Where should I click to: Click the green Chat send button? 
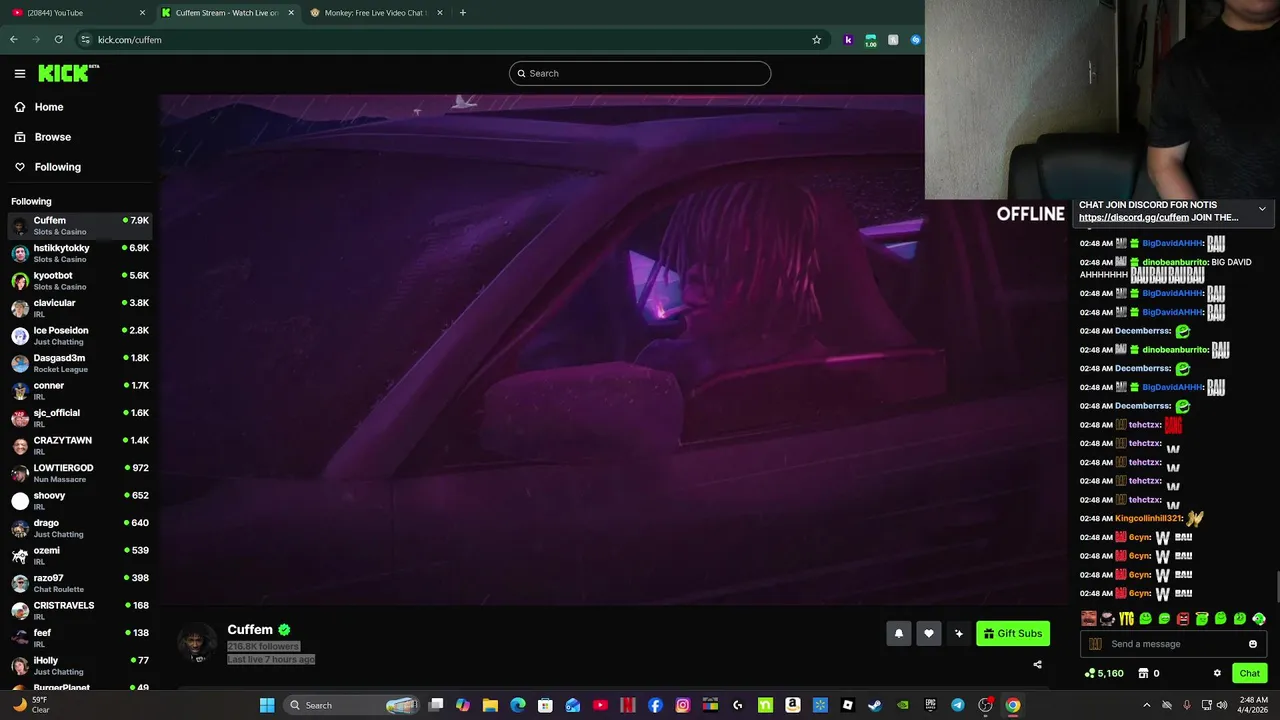(1249, 673)
